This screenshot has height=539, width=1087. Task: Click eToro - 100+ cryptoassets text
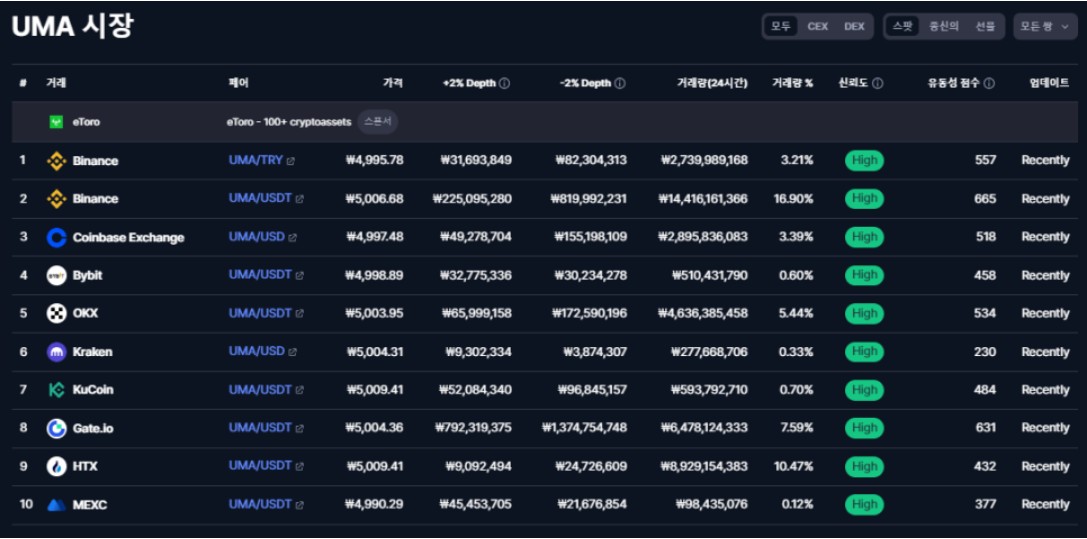point(288,122)
